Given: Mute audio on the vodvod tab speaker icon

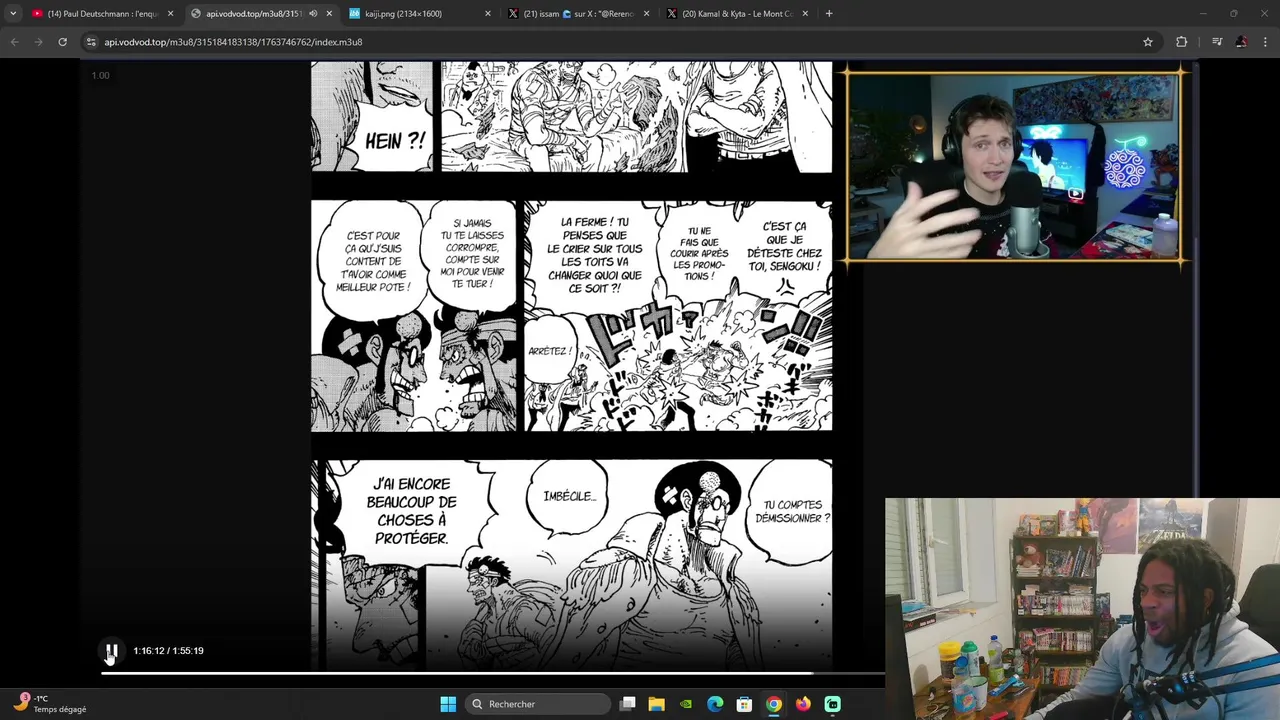Looking at the screenshot, I should click(313, 14).
